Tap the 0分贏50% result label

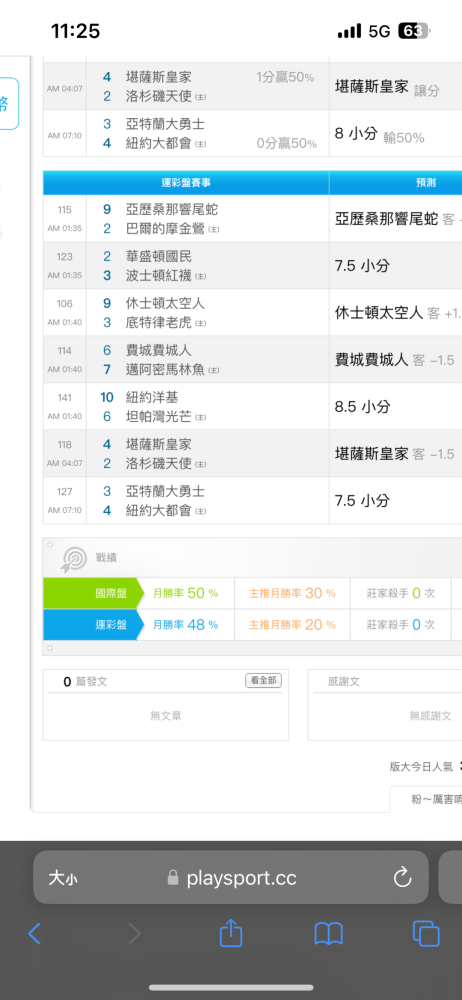click(287, 144)
